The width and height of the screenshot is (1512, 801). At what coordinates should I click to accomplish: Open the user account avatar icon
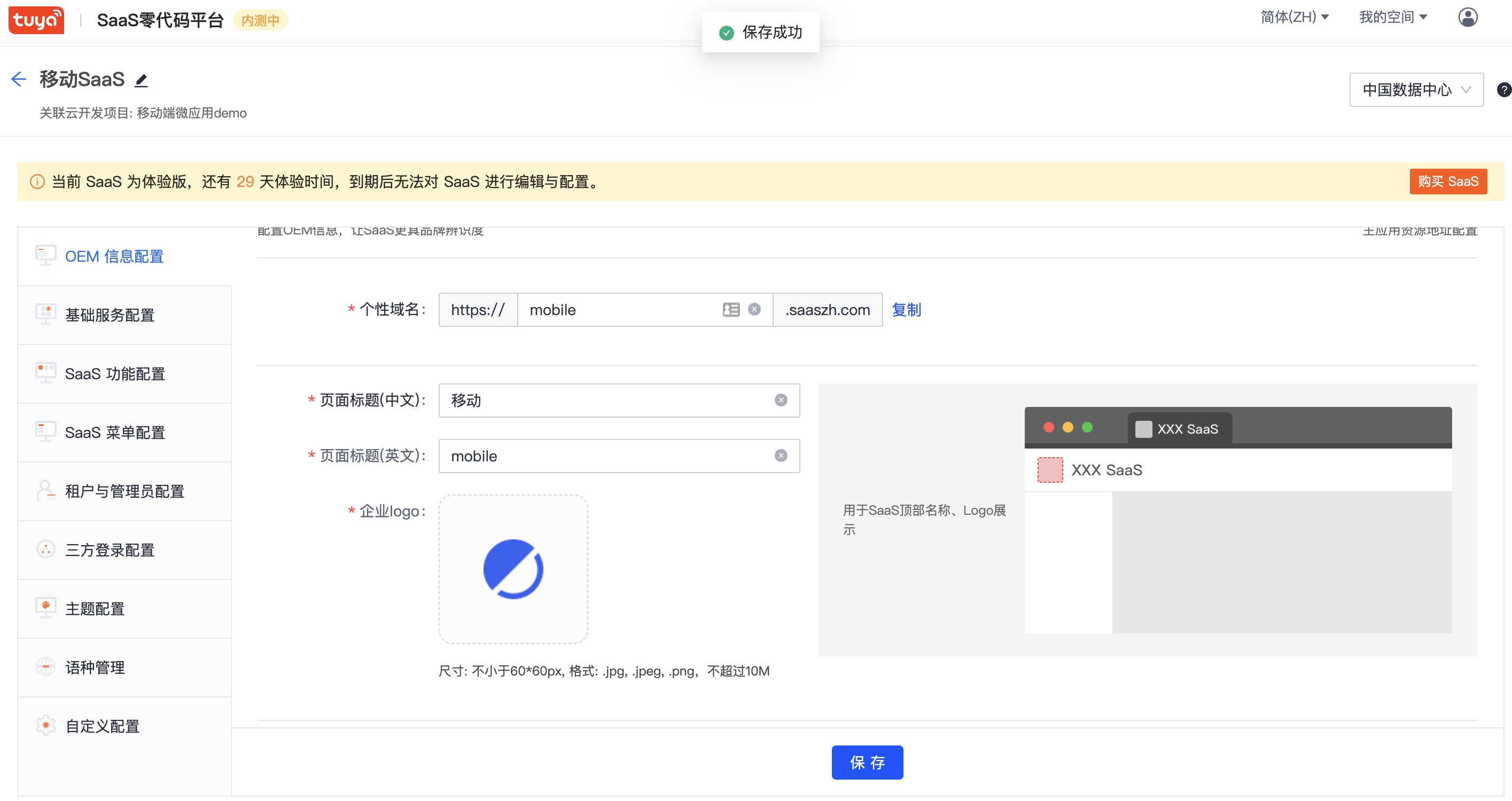(x=1468, y=17)
